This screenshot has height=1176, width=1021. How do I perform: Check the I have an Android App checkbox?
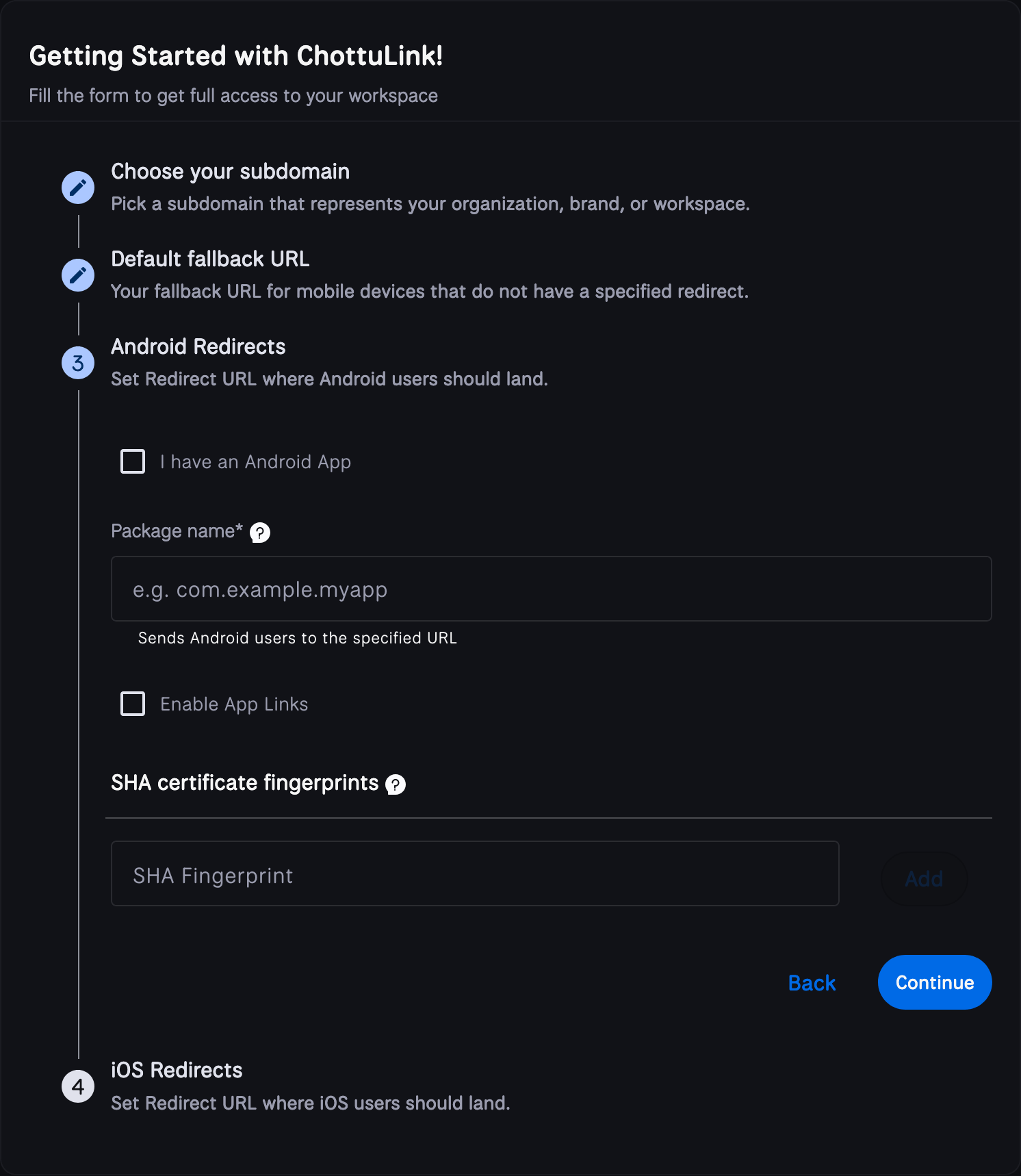(132, 461)
